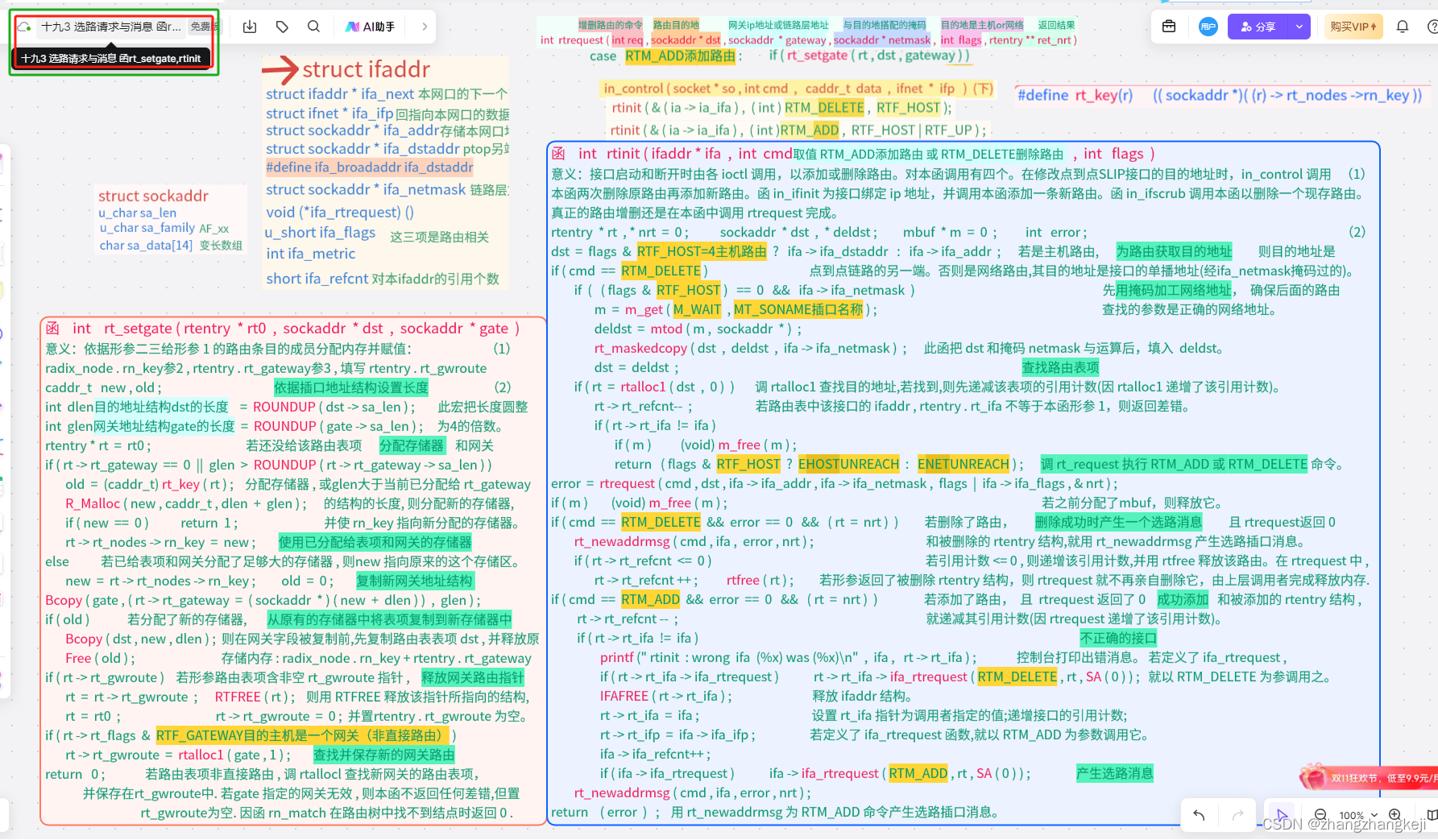Click the tag icon in top toolbar
The image size is (1438, 840).
click(282, 27)
